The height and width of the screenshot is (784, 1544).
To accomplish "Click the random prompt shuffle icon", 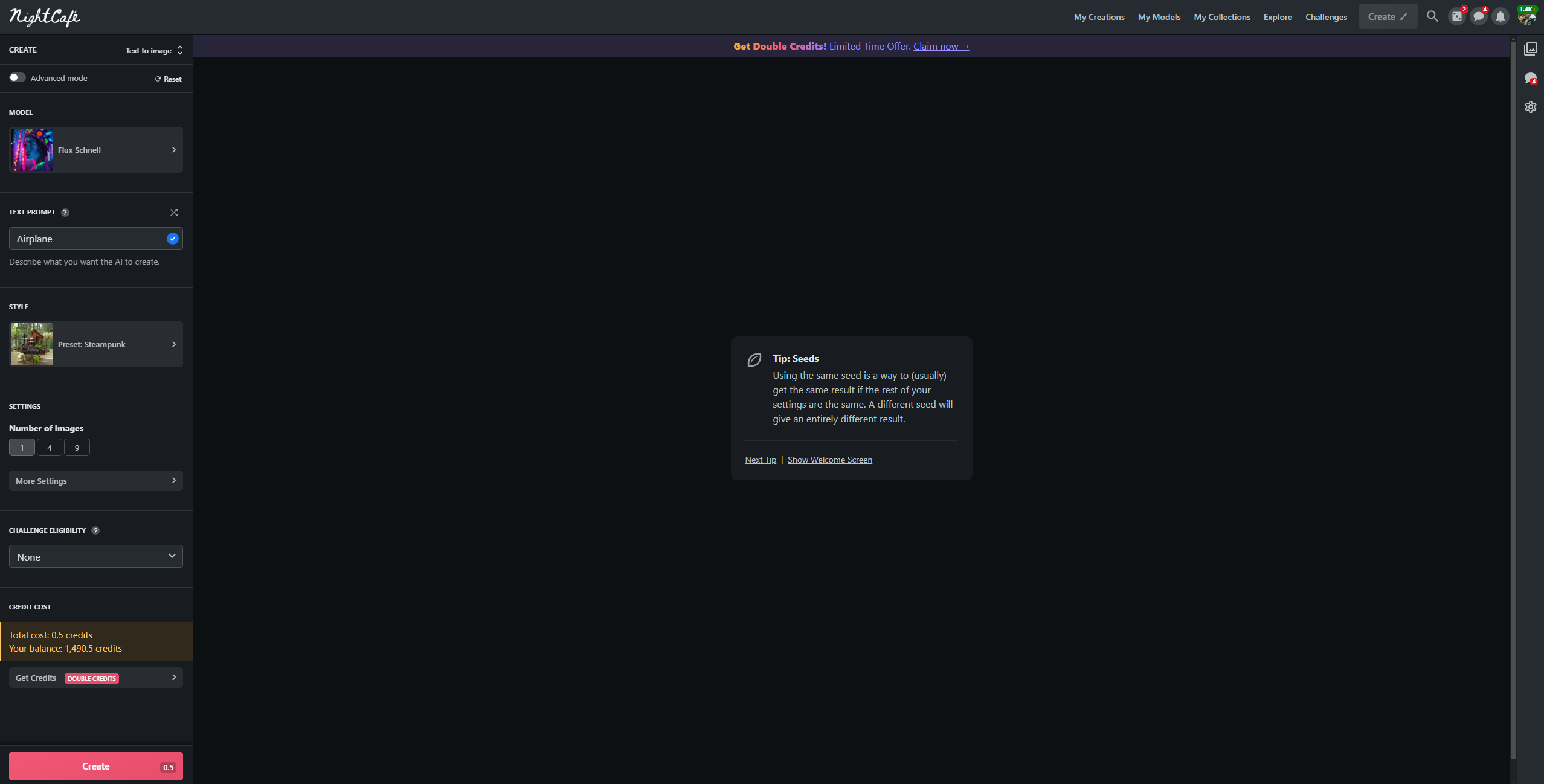I will pos(174,213).
